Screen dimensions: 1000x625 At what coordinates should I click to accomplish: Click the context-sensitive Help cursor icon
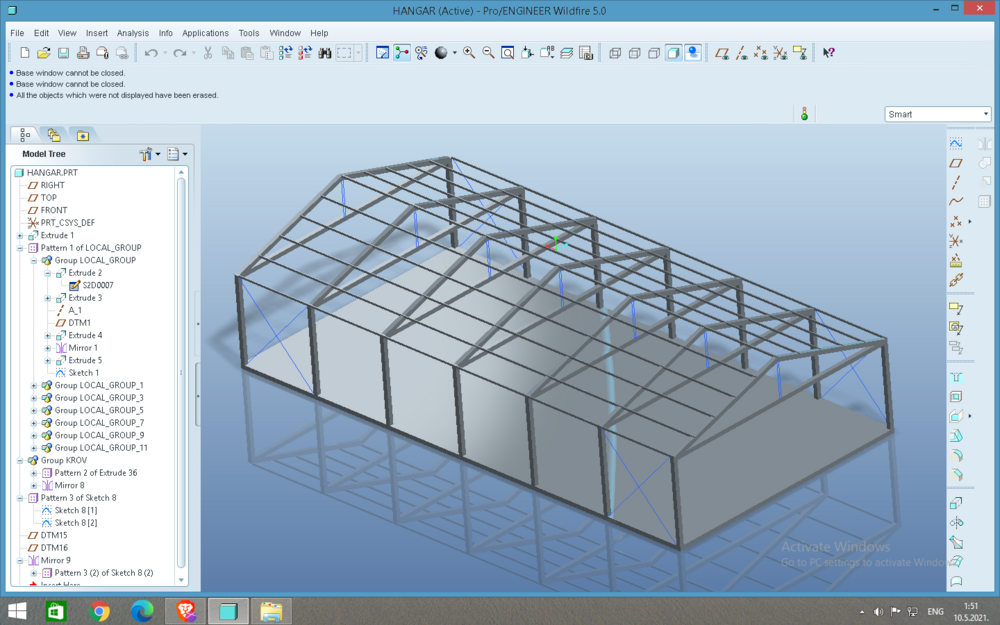(x=828, y=53)
